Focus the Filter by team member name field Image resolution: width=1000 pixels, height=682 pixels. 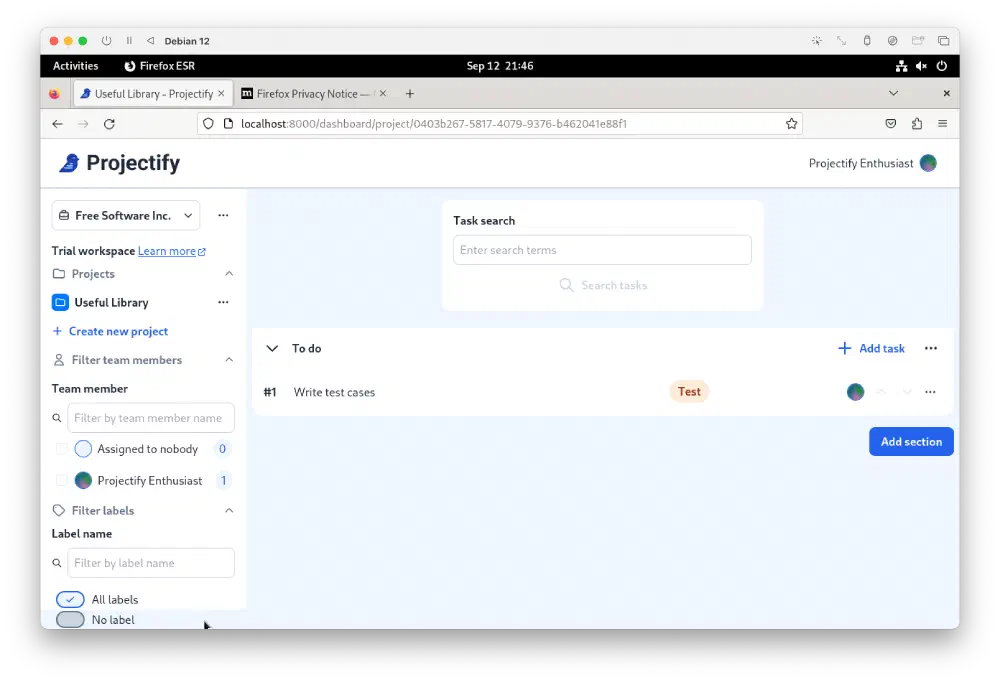151,418
